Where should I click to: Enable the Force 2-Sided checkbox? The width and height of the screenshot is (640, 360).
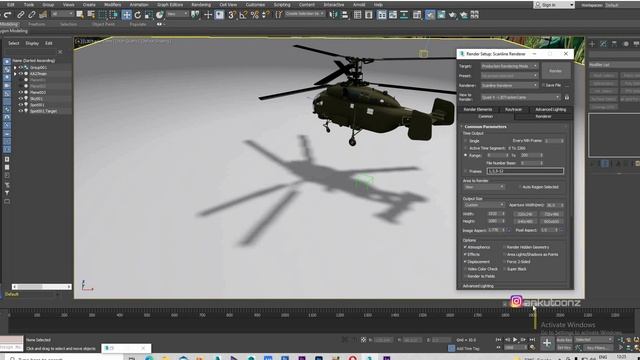pyautogui.click(x=504, y=262)
